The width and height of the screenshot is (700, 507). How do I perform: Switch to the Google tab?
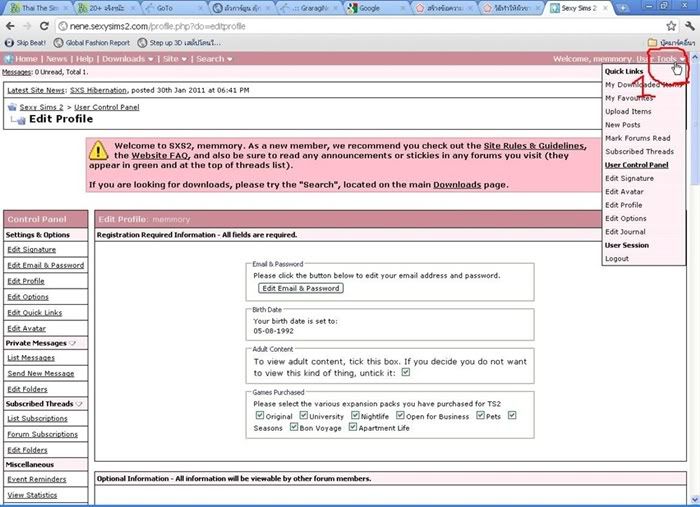click(374, 8)
